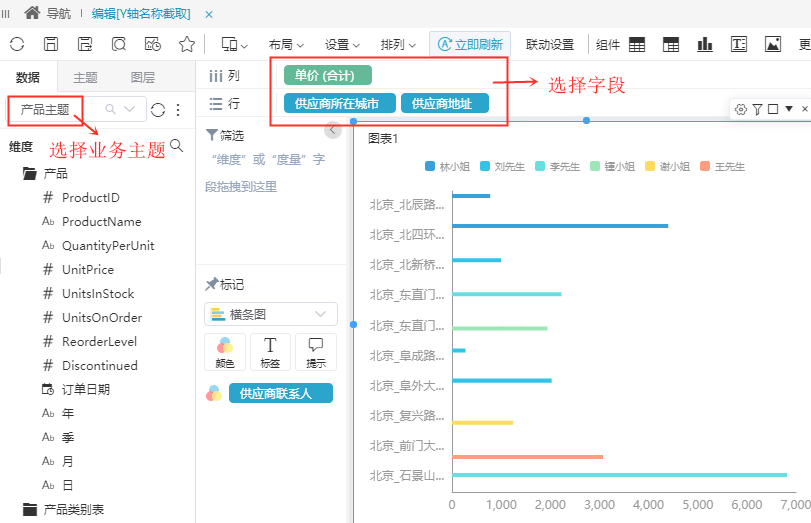Open the 颜色 mark color picker

point(225,352)
